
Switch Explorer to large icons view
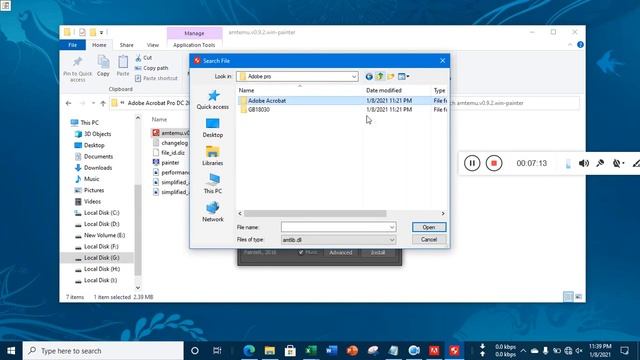[579, 297]
